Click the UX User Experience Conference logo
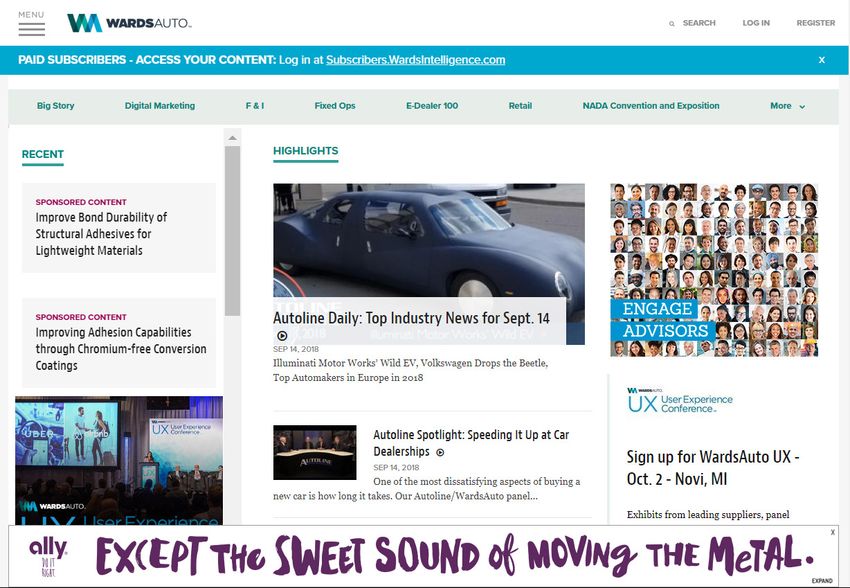Image resolution: width=850 pixels, height=588 pixels. pos(680,400)
